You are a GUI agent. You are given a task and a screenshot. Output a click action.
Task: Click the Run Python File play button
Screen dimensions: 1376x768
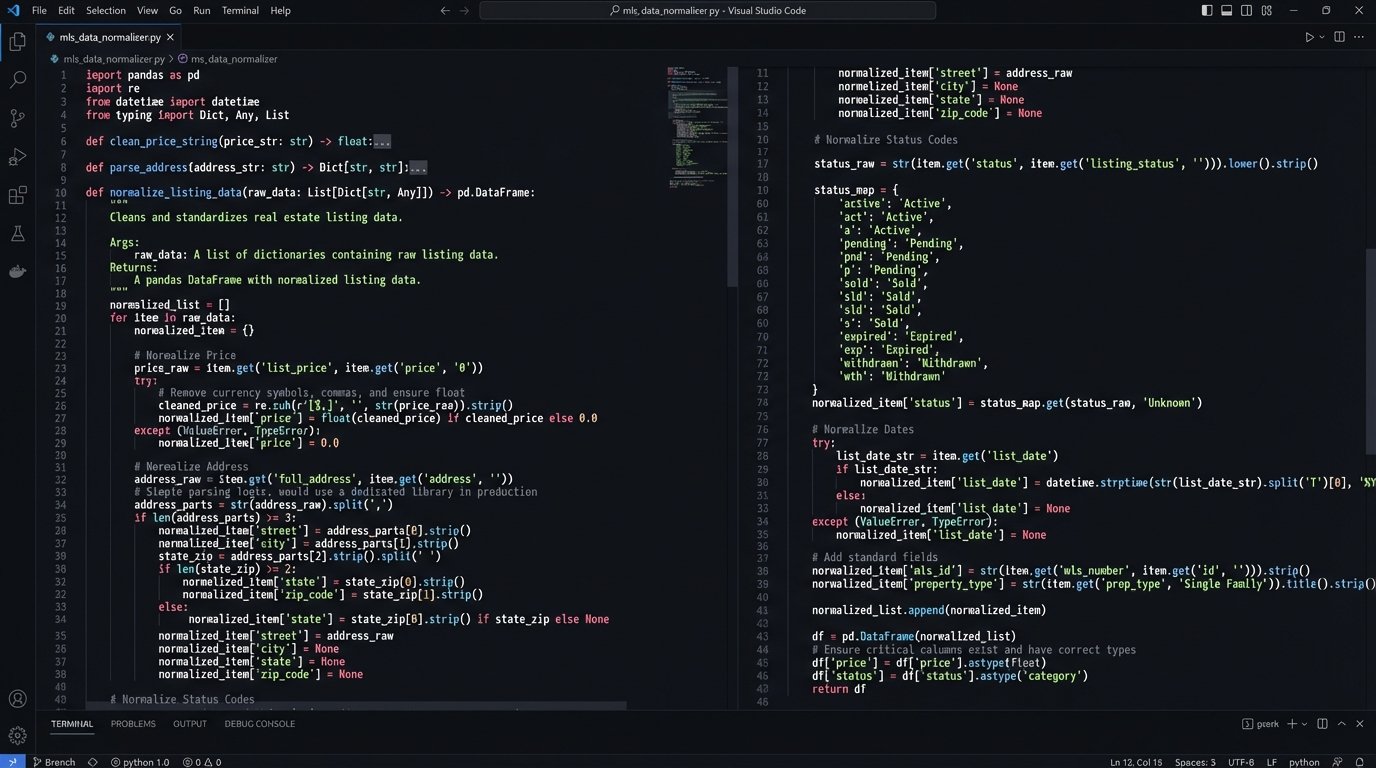coord(1309,37)
